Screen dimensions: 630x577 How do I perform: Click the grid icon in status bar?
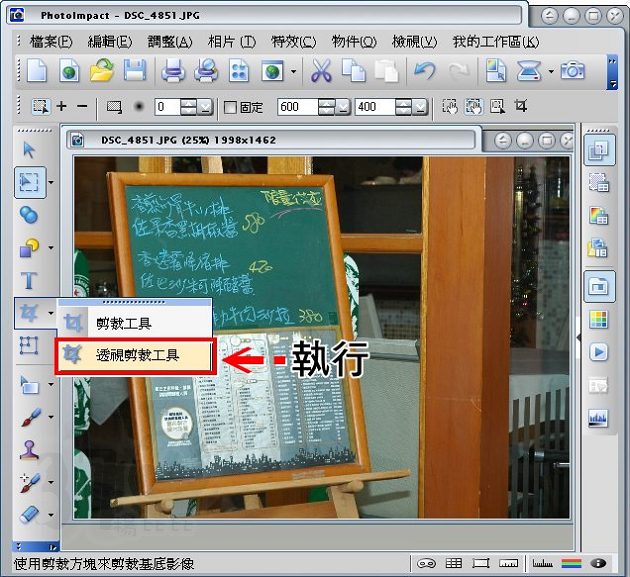tap(454, 563)
